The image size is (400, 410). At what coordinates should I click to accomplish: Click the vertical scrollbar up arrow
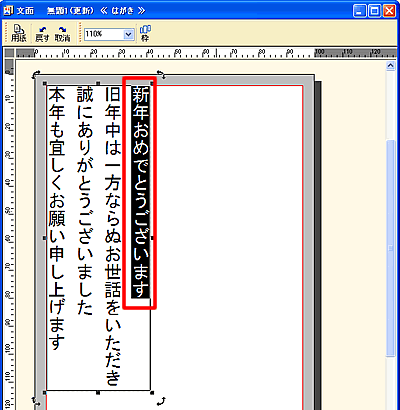point(390,66)
